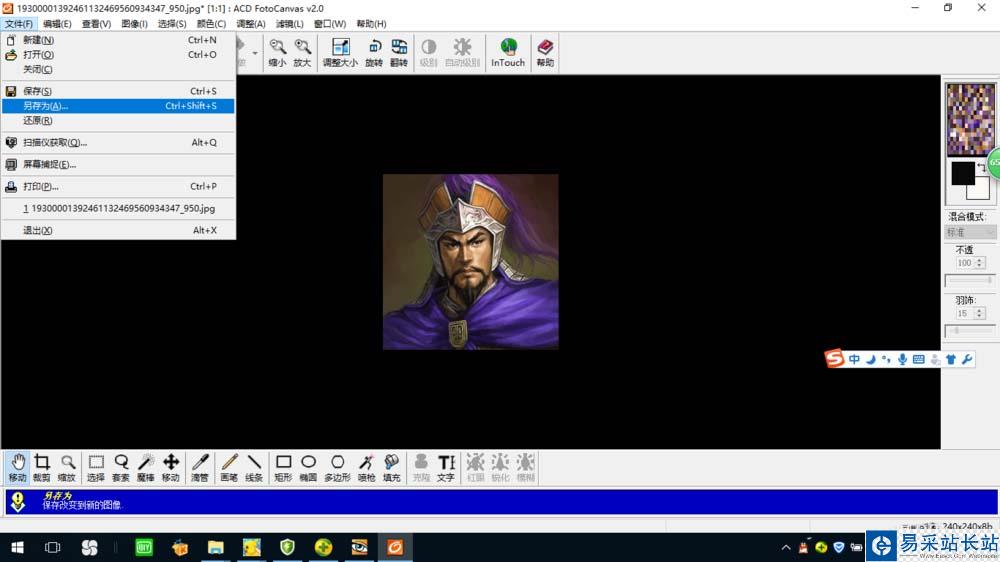This screenshot has height=562, width=1000.
Task: Choose 关闭(C) from the File menu
Action: tap(119, 69)
